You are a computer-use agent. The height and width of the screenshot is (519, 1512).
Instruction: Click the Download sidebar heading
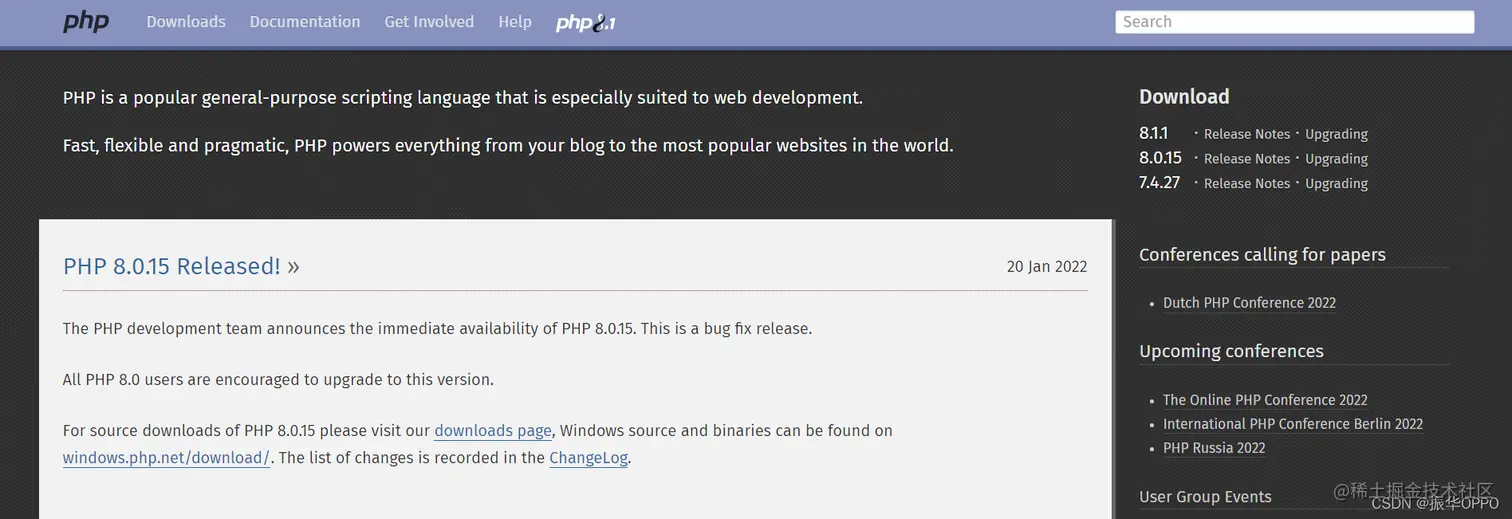pyautogui.click(x=1184, y=97)
